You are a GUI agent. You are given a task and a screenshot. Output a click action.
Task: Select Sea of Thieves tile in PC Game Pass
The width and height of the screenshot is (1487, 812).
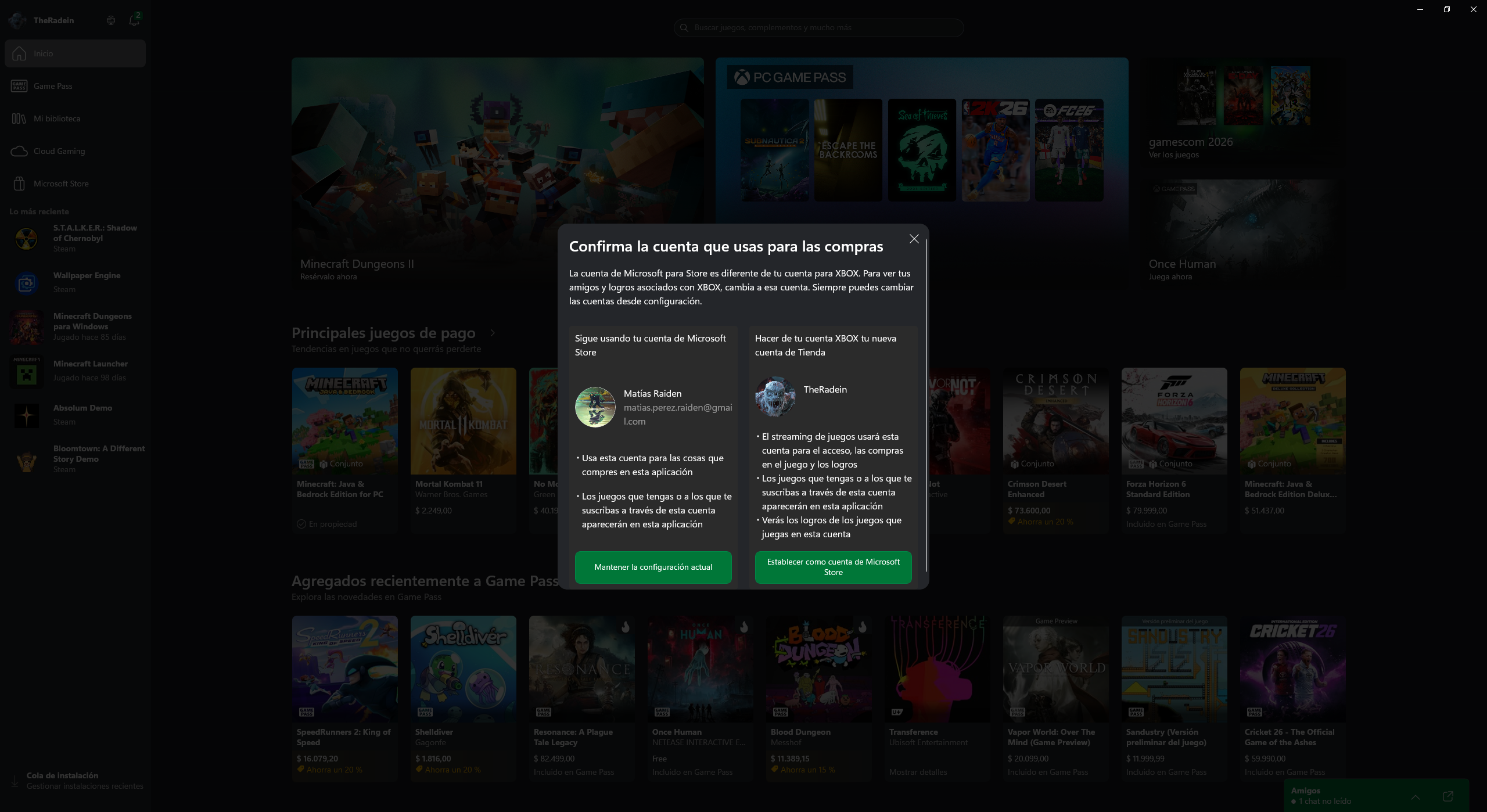922,150
